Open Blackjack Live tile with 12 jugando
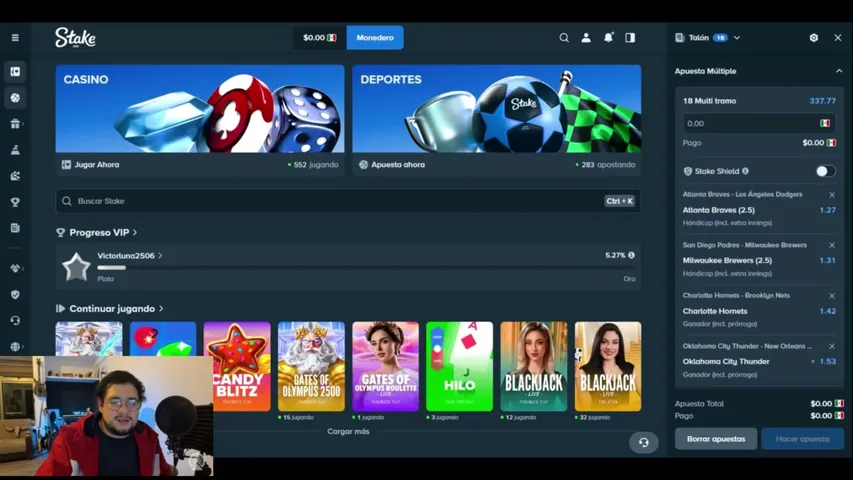Screen dimensions: 853x480 tap(534, 366)
